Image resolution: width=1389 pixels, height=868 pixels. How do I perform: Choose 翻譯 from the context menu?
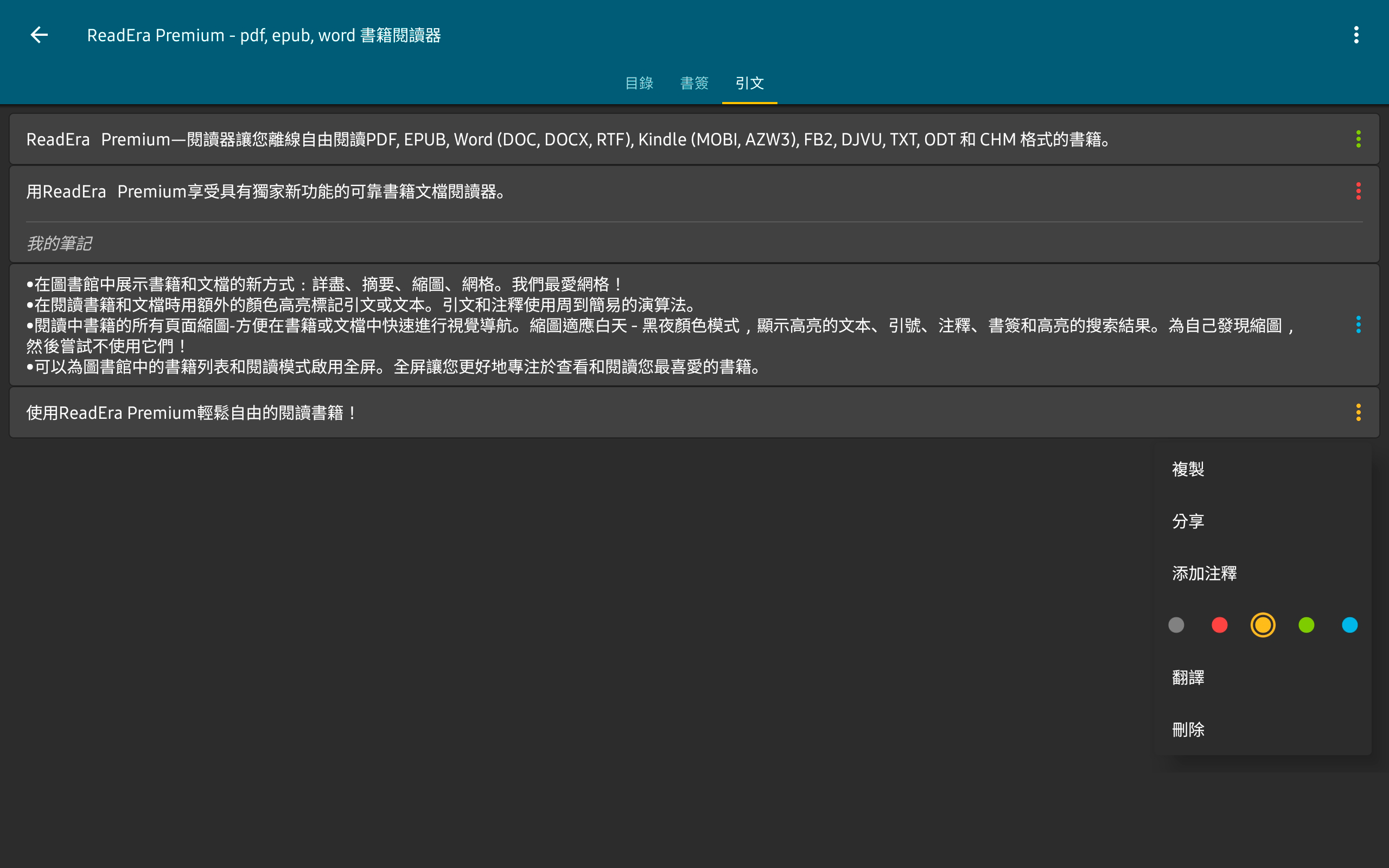pos(1263,678)
